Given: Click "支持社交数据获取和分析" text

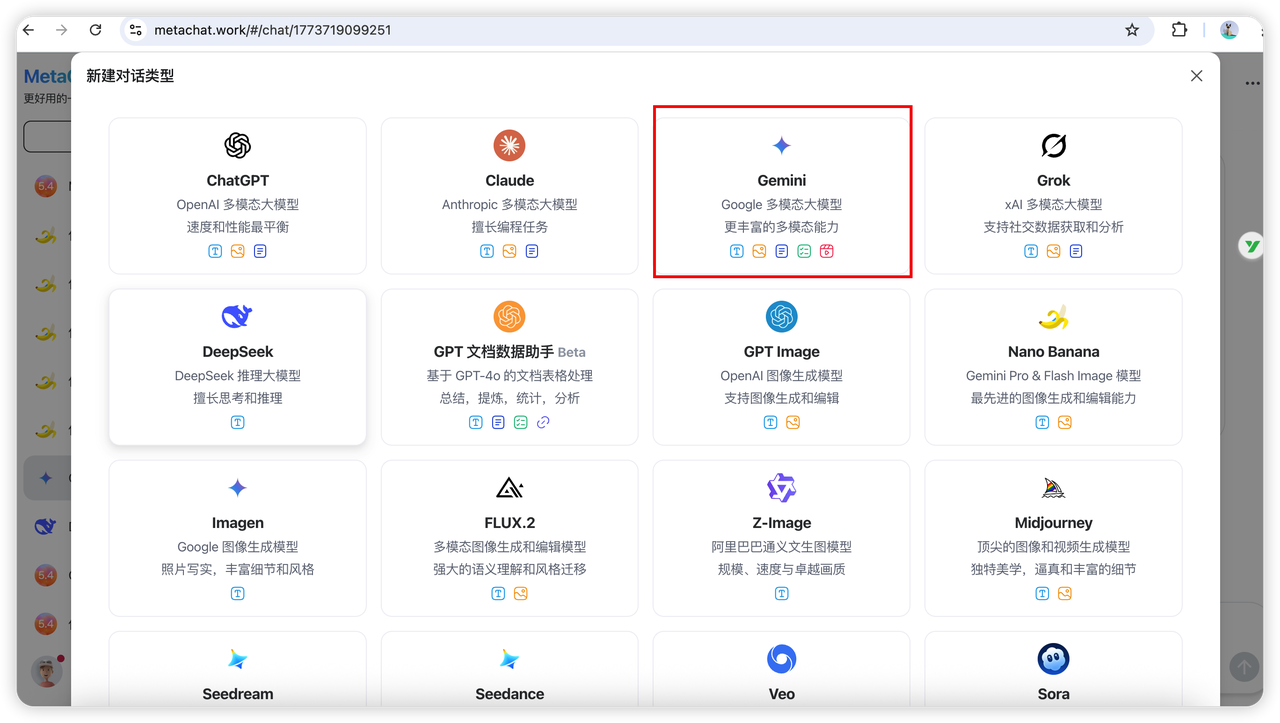Looking at the screenshot, I should click(x=1054, y=227).
